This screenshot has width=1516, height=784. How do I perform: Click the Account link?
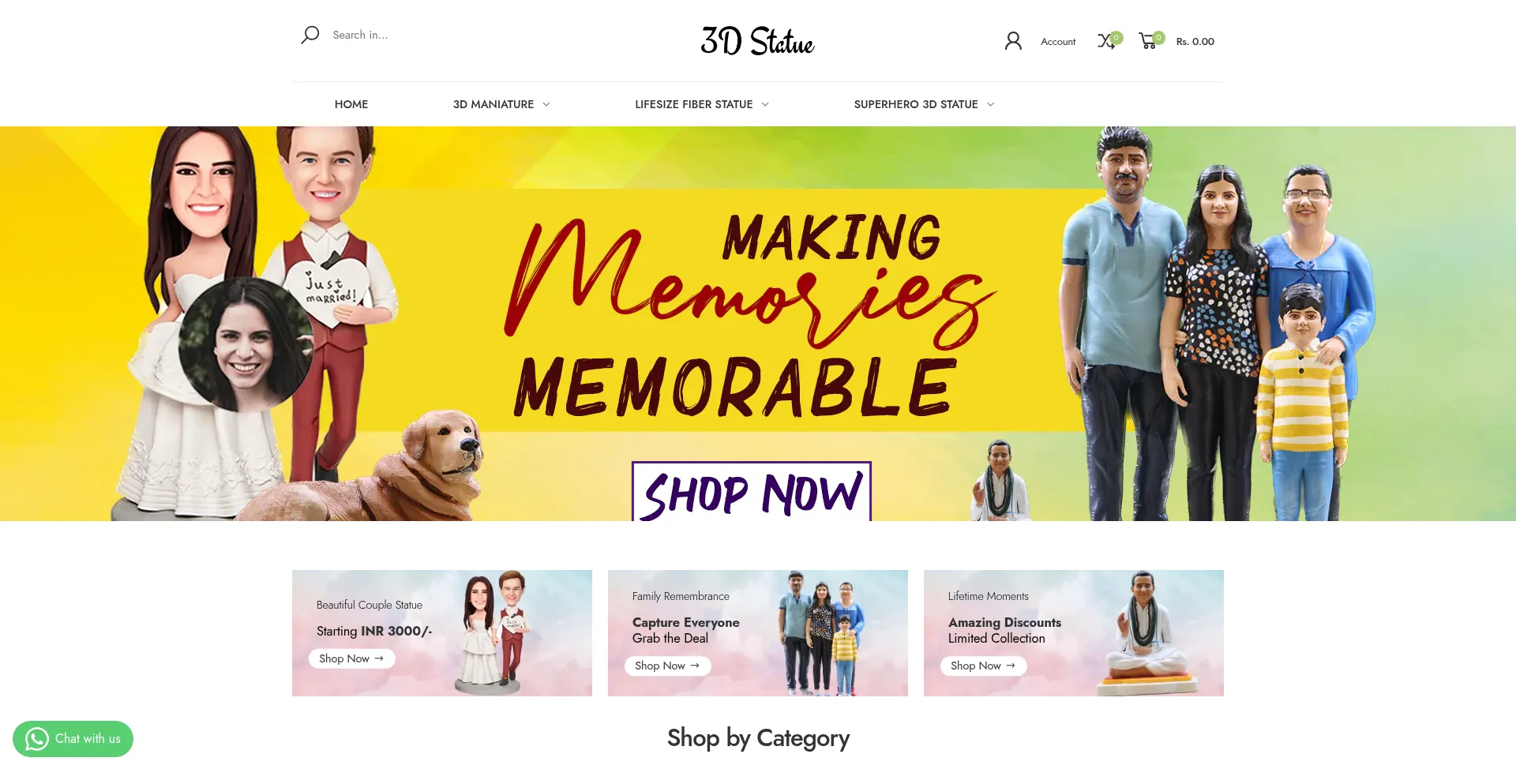[x=1058, y=42]
